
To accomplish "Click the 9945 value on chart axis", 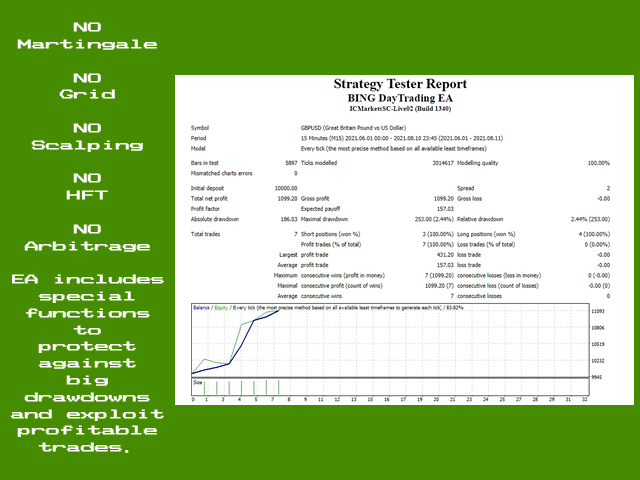I will click(596, 377).
